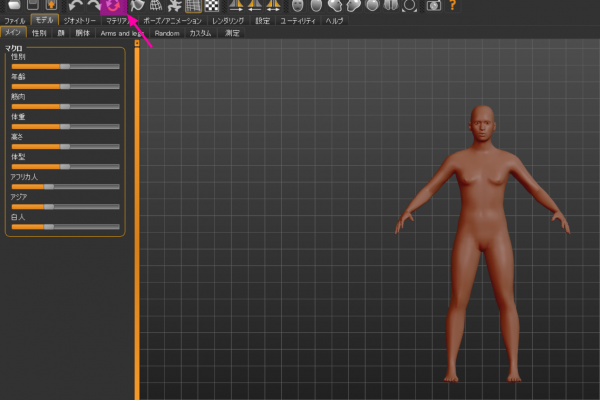This screenshot has height=400, width=600.
Task: Open the ファイル tab
Action: point(15,21)
